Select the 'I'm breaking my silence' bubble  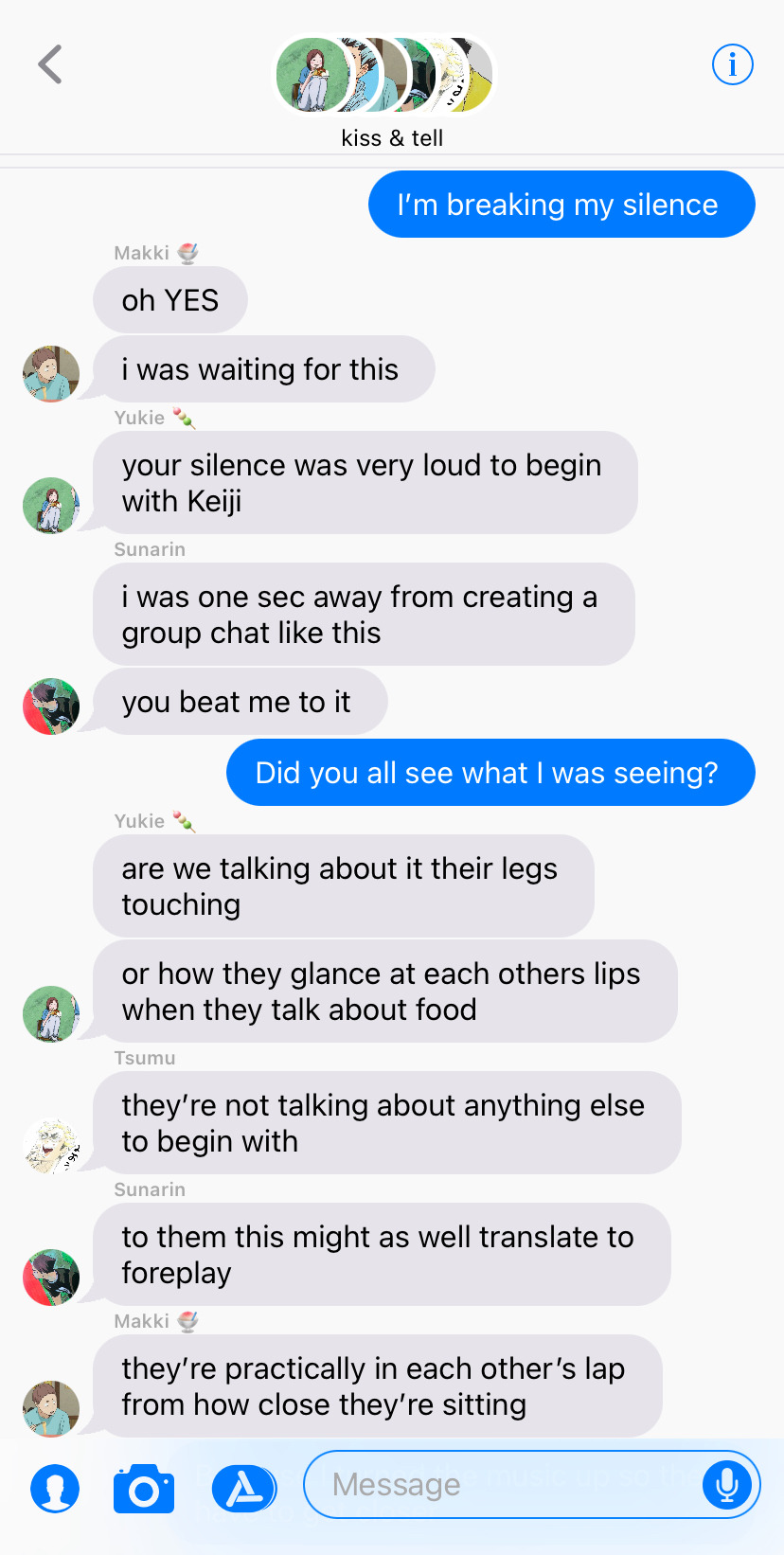coord(561,205)
